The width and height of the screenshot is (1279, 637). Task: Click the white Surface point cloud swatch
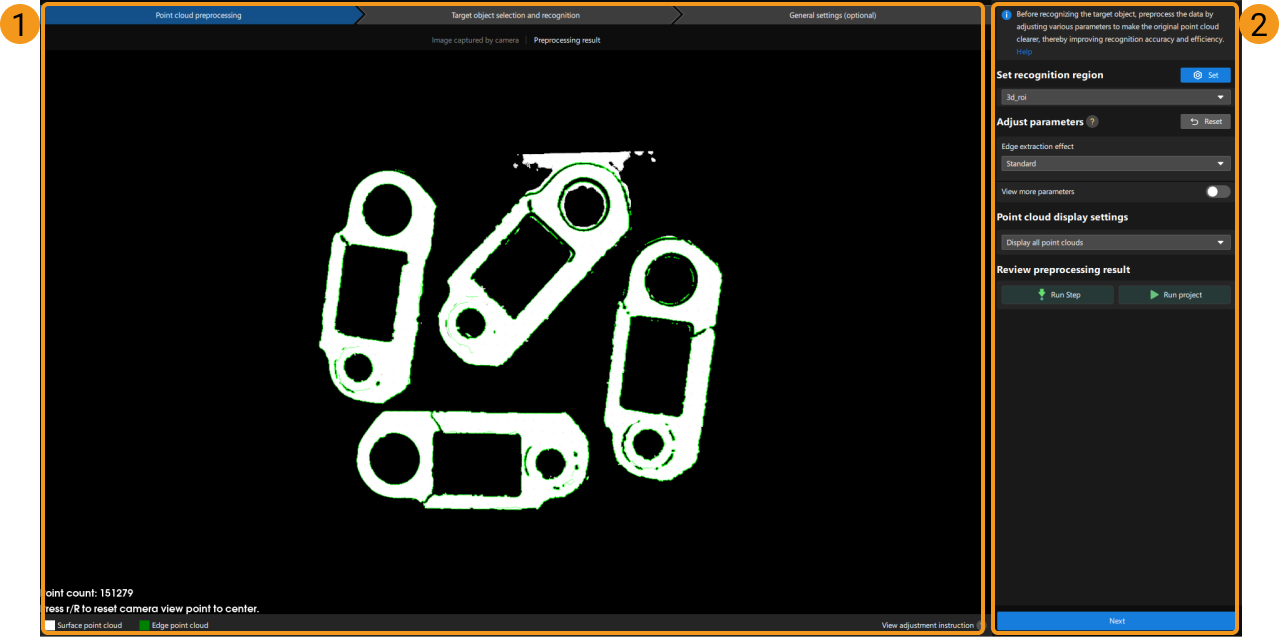(50, 625)
